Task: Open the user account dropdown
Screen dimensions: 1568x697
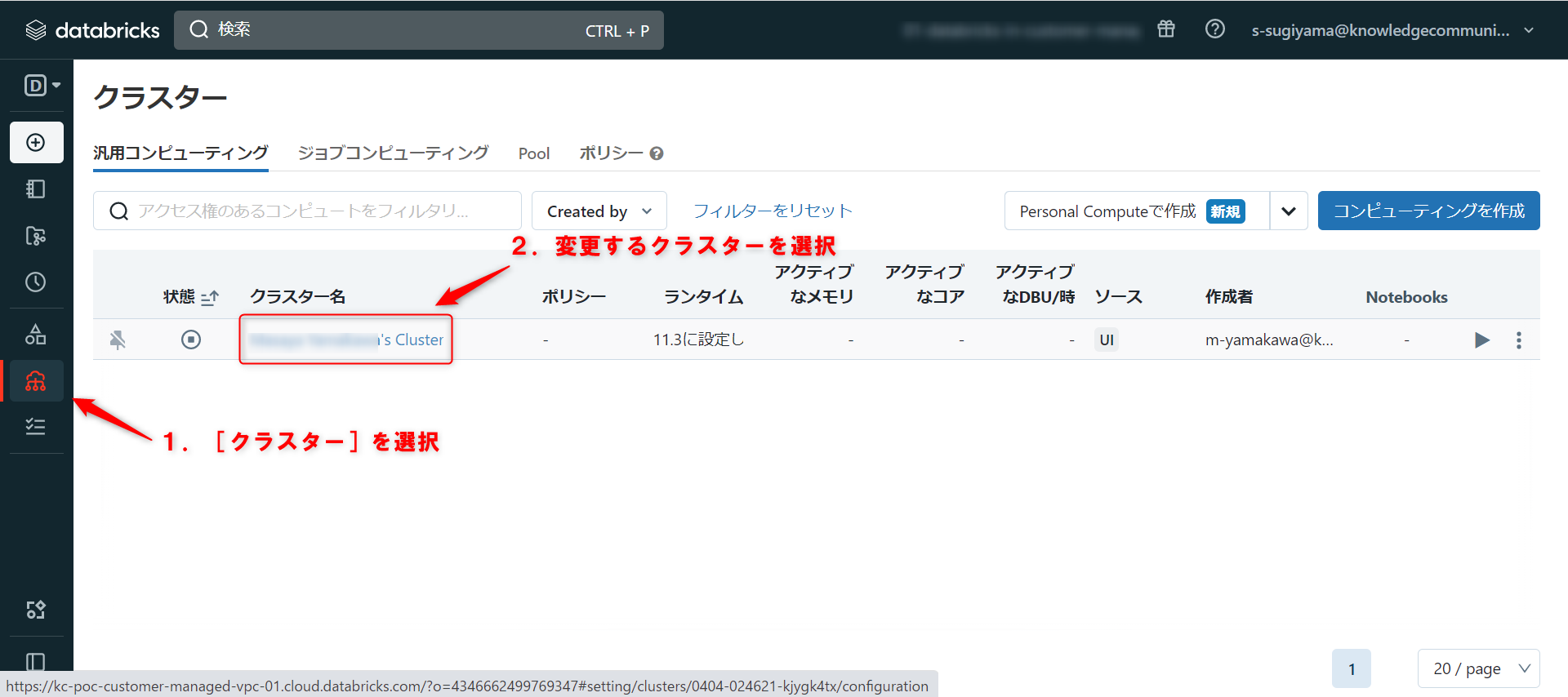Action: pyautogui.click(x=1393, y=30)
